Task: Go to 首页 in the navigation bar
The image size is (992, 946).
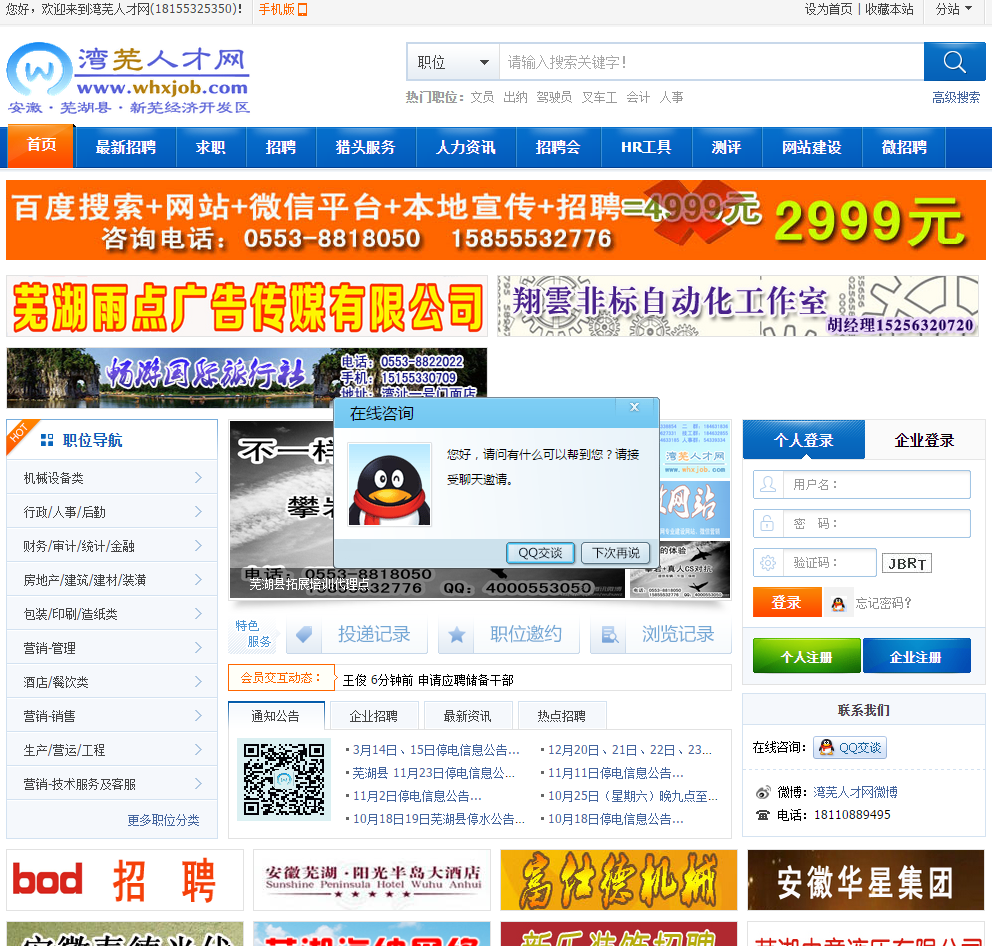Action: (41, 146)
